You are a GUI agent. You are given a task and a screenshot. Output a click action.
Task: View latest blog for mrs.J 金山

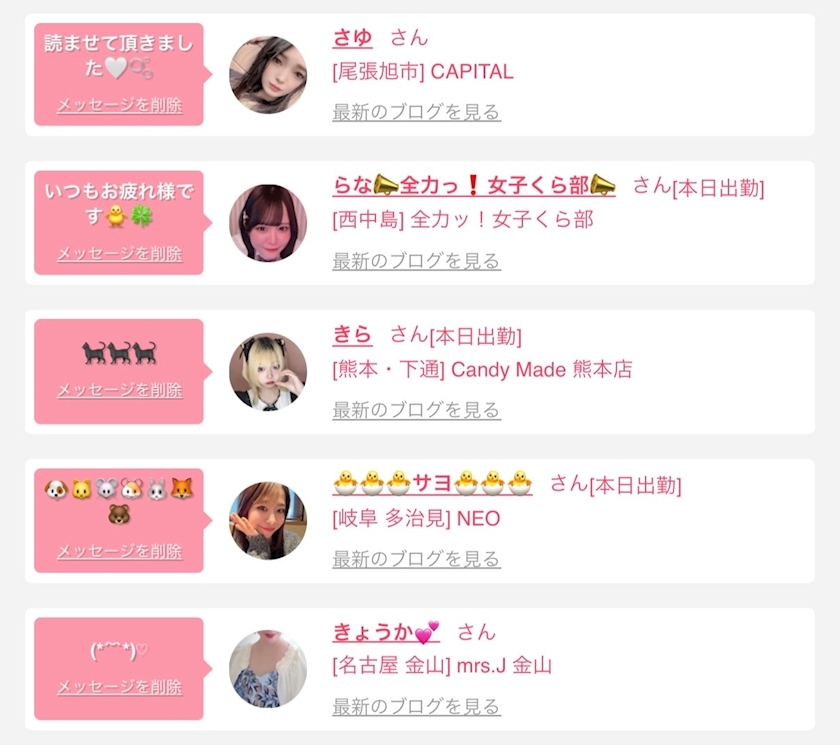(416, 706)
